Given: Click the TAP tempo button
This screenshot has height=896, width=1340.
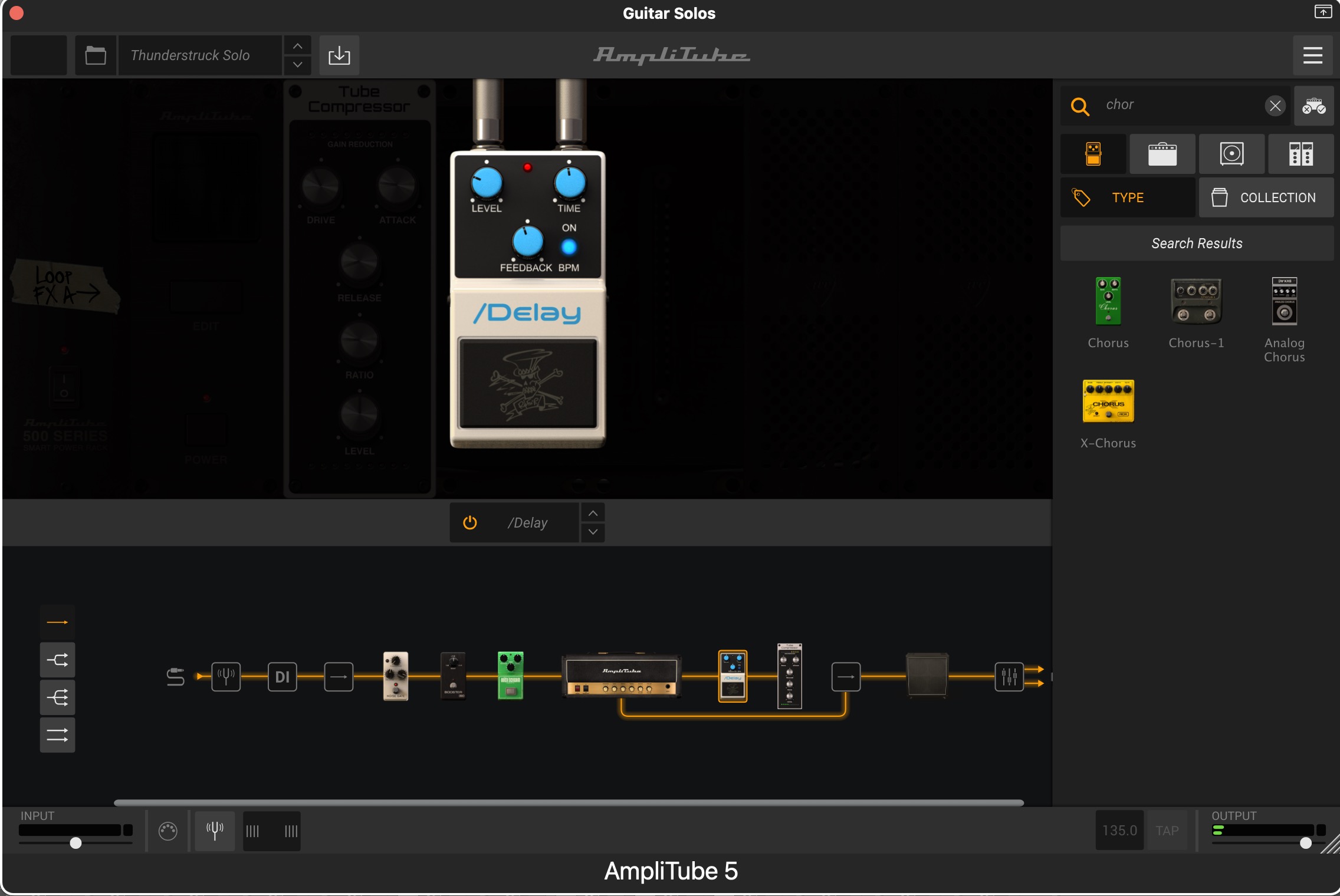Looking at the screenshot, I should click(x=1167, y=830).
